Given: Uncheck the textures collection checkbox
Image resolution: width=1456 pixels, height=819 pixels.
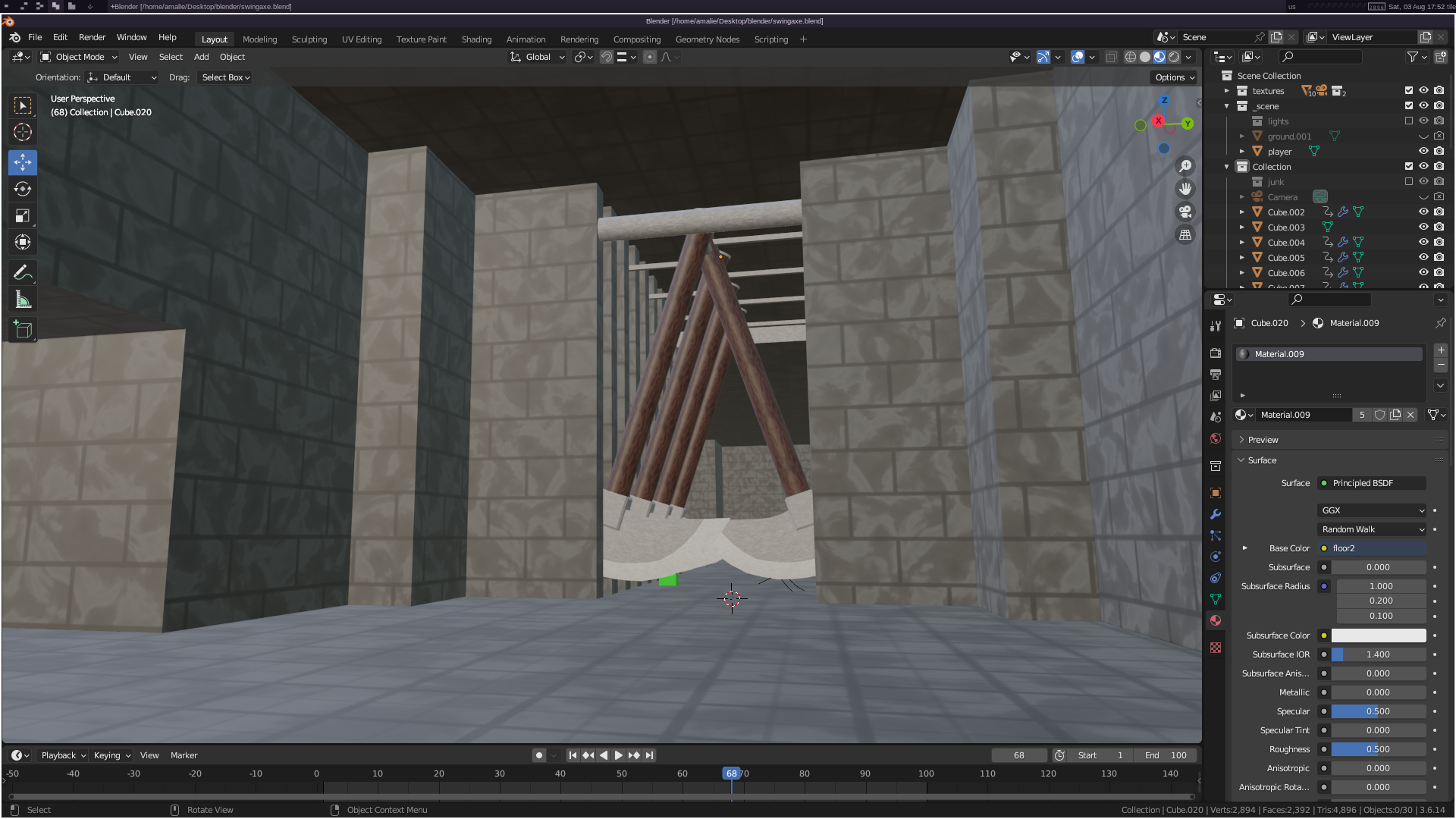Looking at the screenshot, I should [x=1408, y=91].
